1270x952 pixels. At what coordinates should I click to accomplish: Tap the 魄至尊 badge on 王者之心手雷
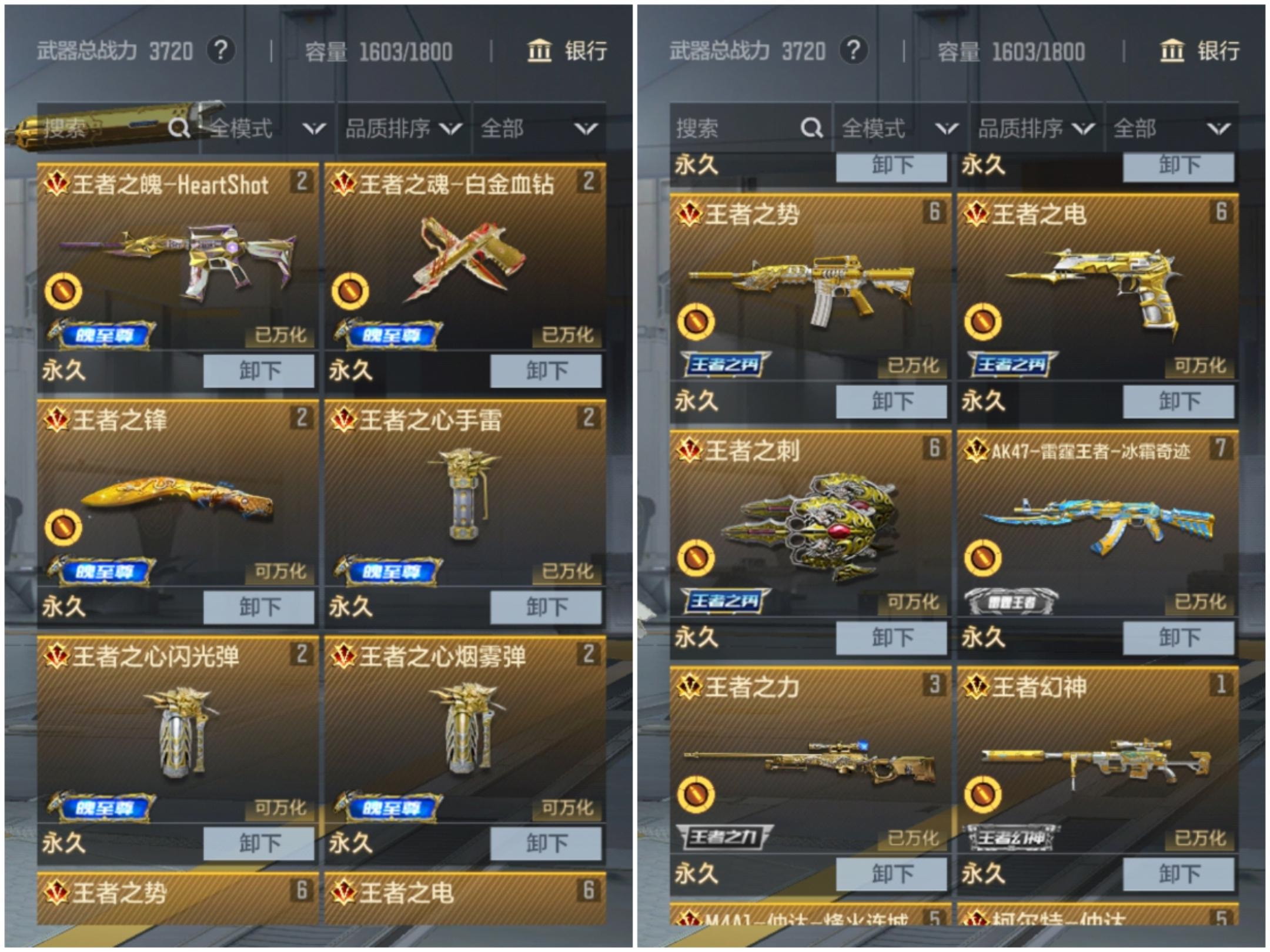coord(389,571)
